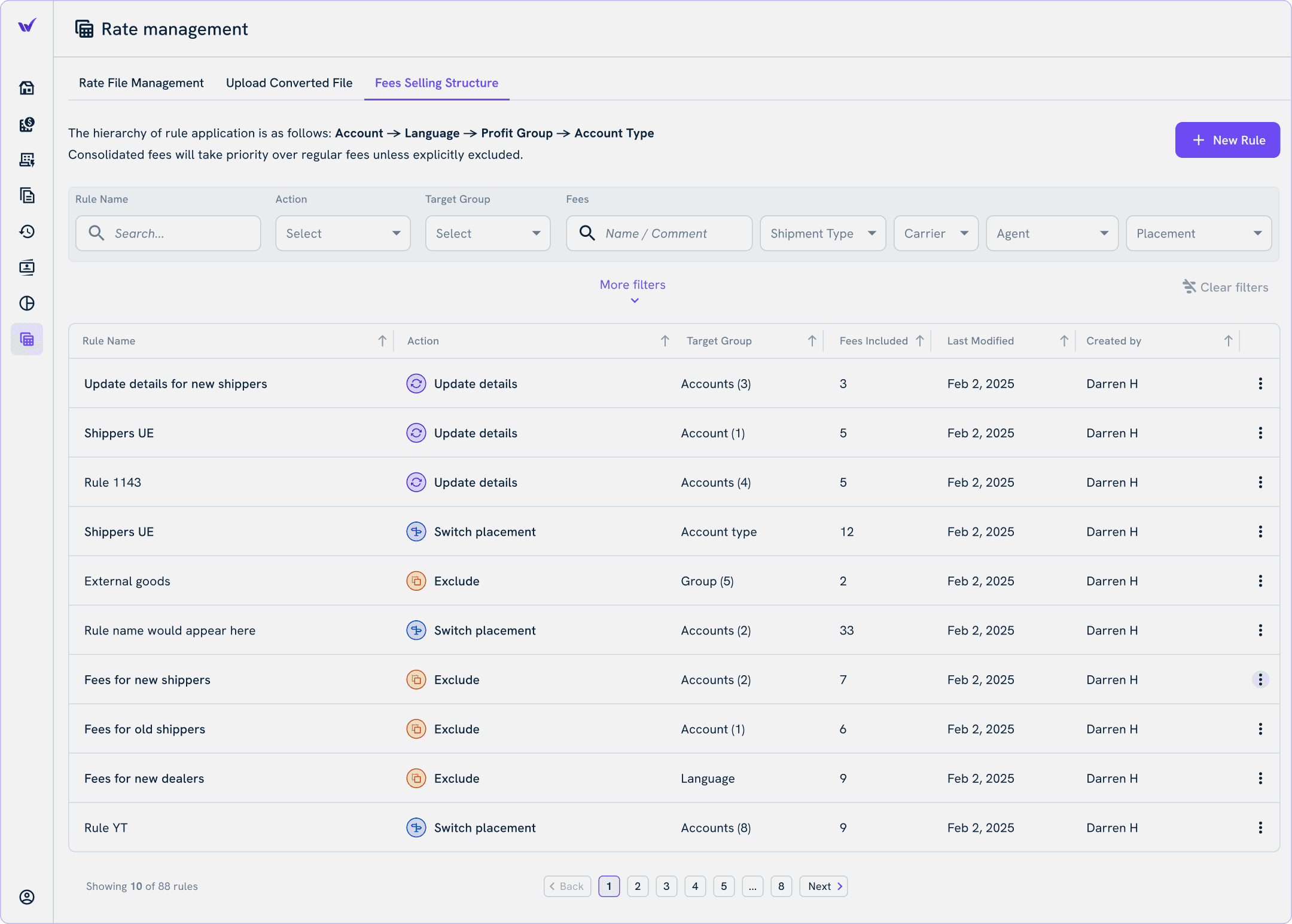Switch to Rate File Management tab

pyautogui.click(x=141, y=83)
